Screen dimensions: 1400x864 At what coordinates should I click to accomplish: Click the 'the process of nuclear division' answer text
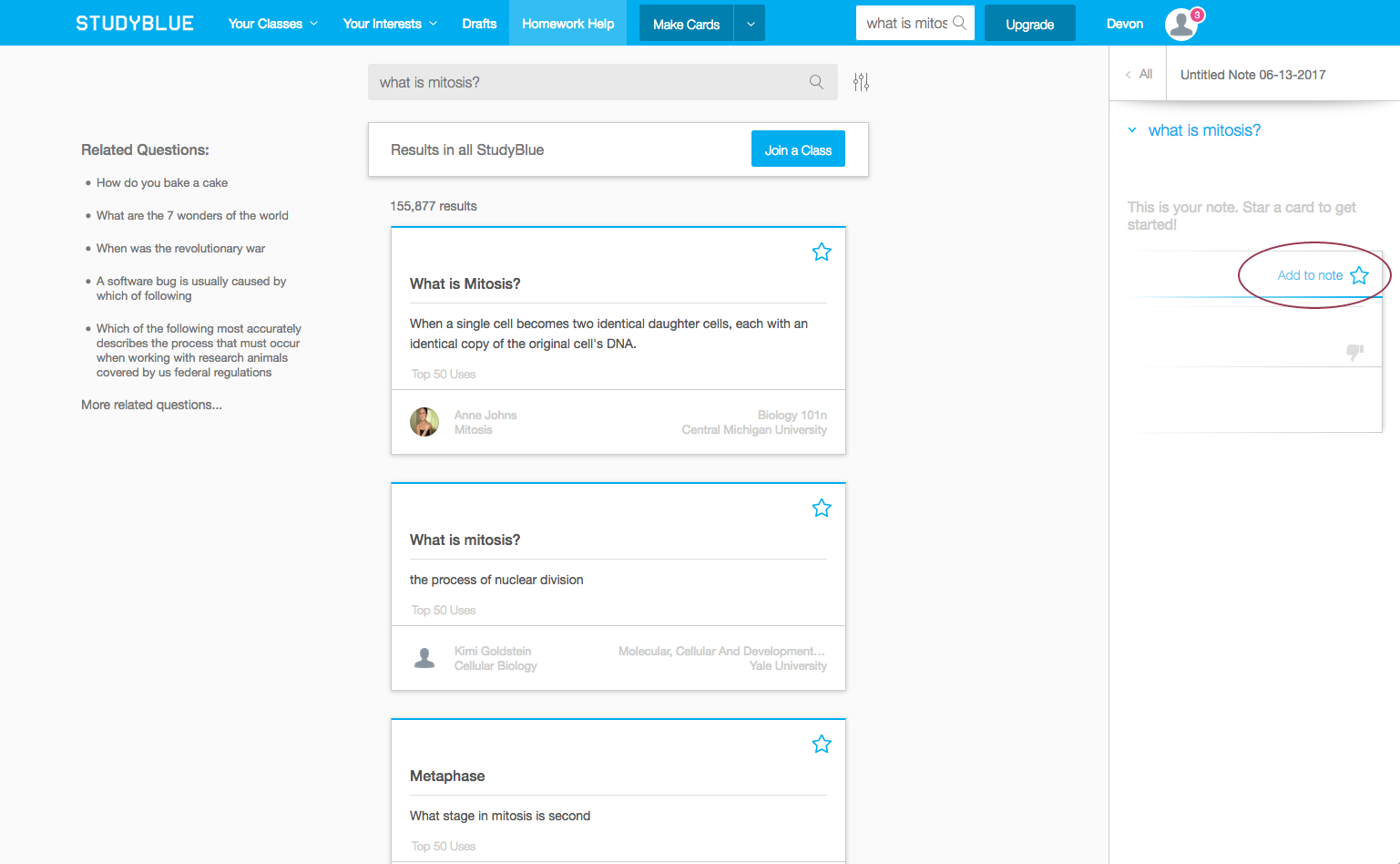pos(496,580)
